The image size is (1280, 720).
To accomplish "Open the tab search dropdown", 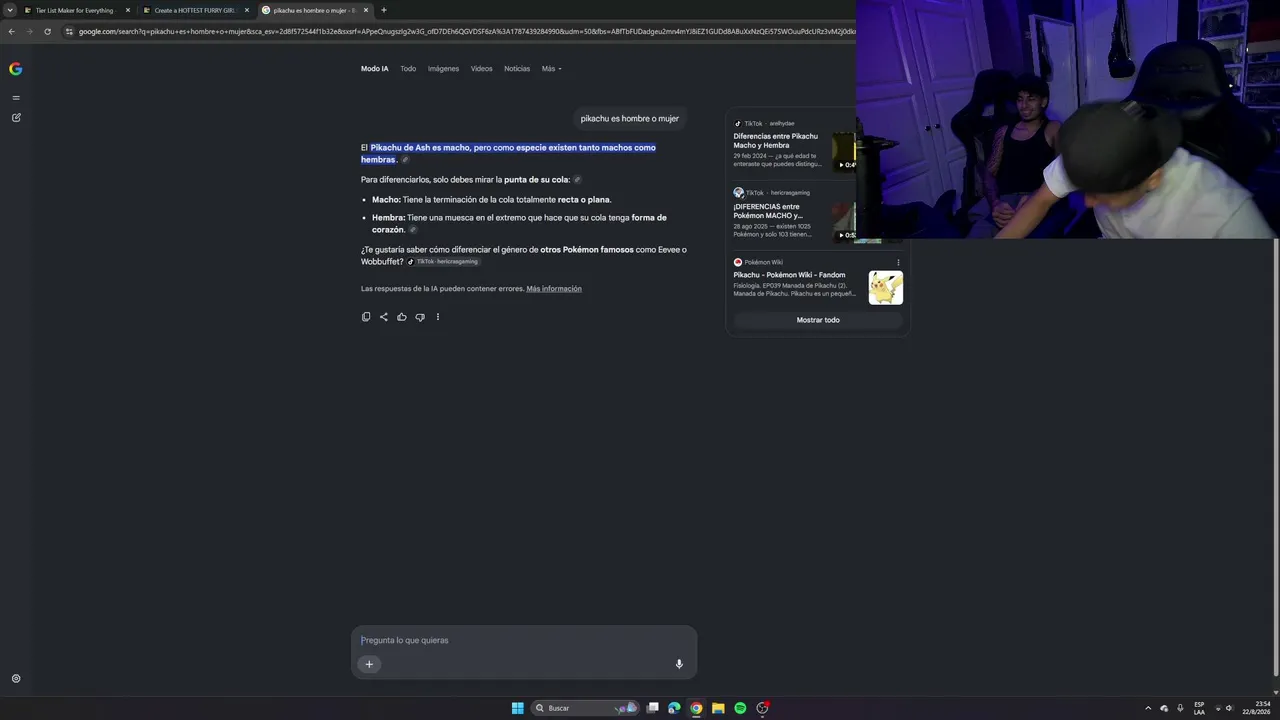I will click(x=10, y=10).
